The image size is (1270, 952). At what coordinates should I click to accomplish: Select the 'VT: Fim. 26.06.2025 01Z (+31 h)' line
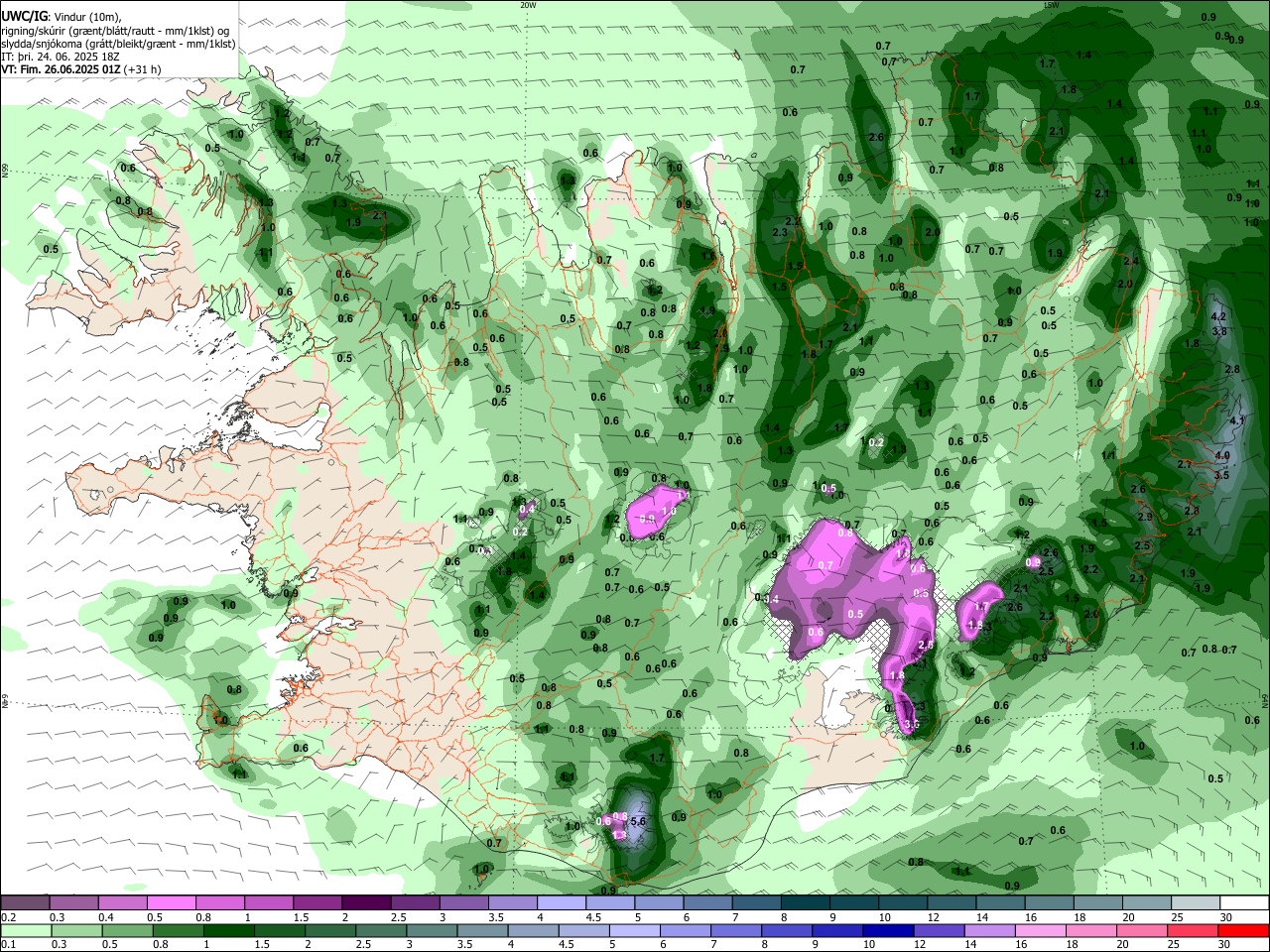click(x=81, y=69)
